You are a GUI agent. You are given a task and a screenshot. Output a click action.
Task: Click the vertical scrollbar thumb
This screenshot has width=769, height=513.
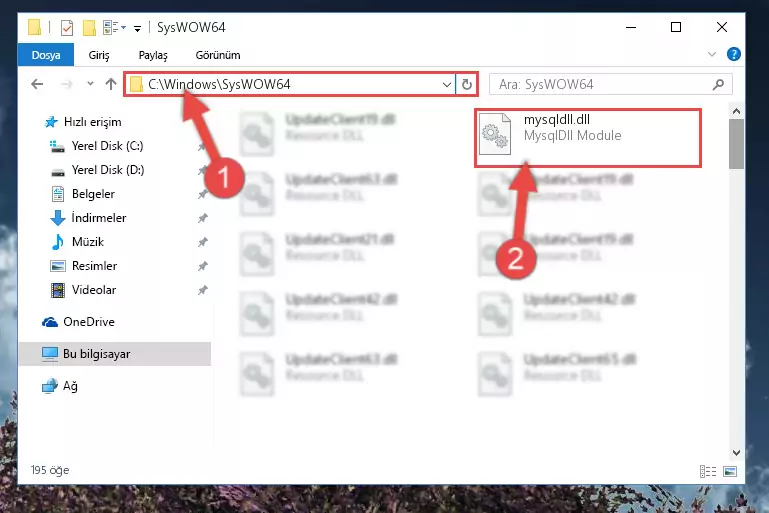[x=736, y=144]
